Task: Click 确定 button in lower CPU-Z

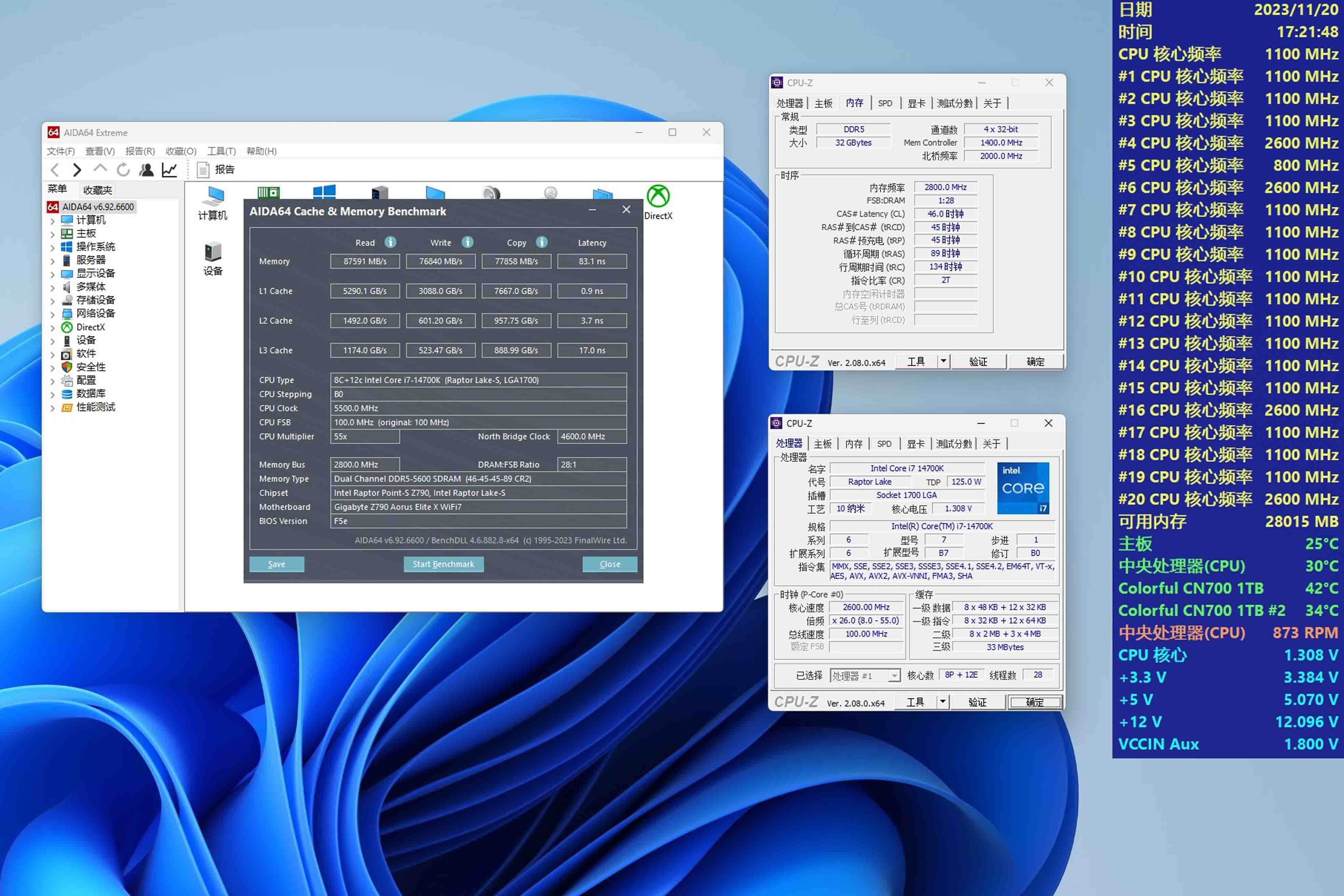Action: coord(1035,702)
